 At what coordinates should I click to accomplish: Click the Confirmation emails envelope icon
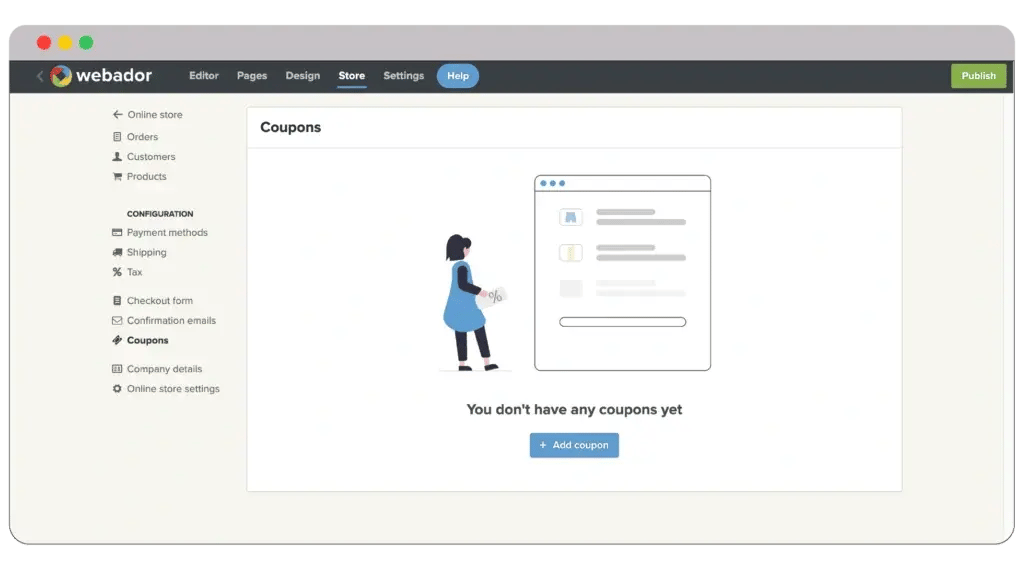(117, 321)
